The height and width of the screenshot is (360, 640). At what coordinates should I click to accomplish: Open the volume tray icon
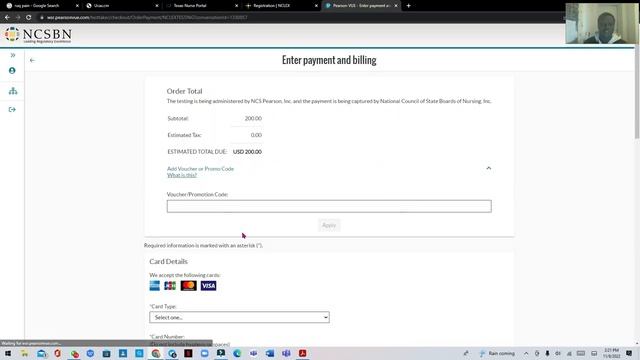(558, 353)
